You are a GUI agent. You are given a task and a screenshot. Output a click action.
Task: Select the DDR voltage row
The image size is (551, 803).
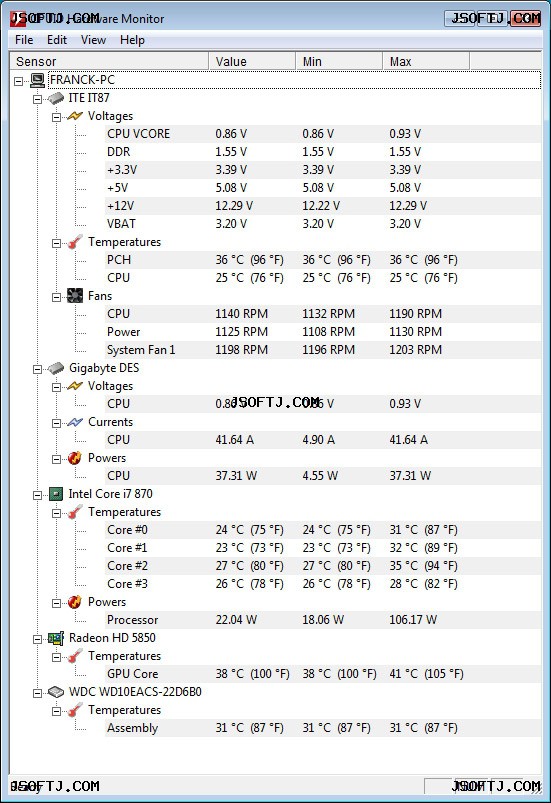tap(323, 152)
